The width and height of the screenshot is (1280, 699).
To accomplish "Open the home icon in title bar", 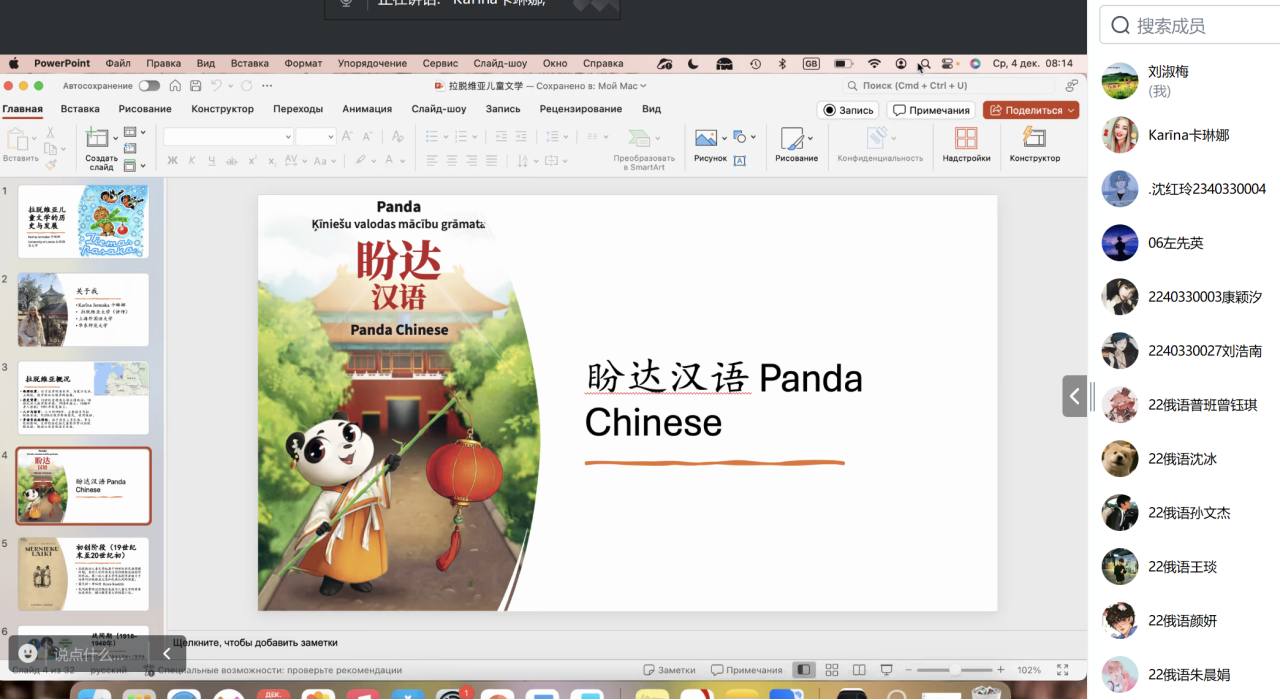I will (176, 86).
